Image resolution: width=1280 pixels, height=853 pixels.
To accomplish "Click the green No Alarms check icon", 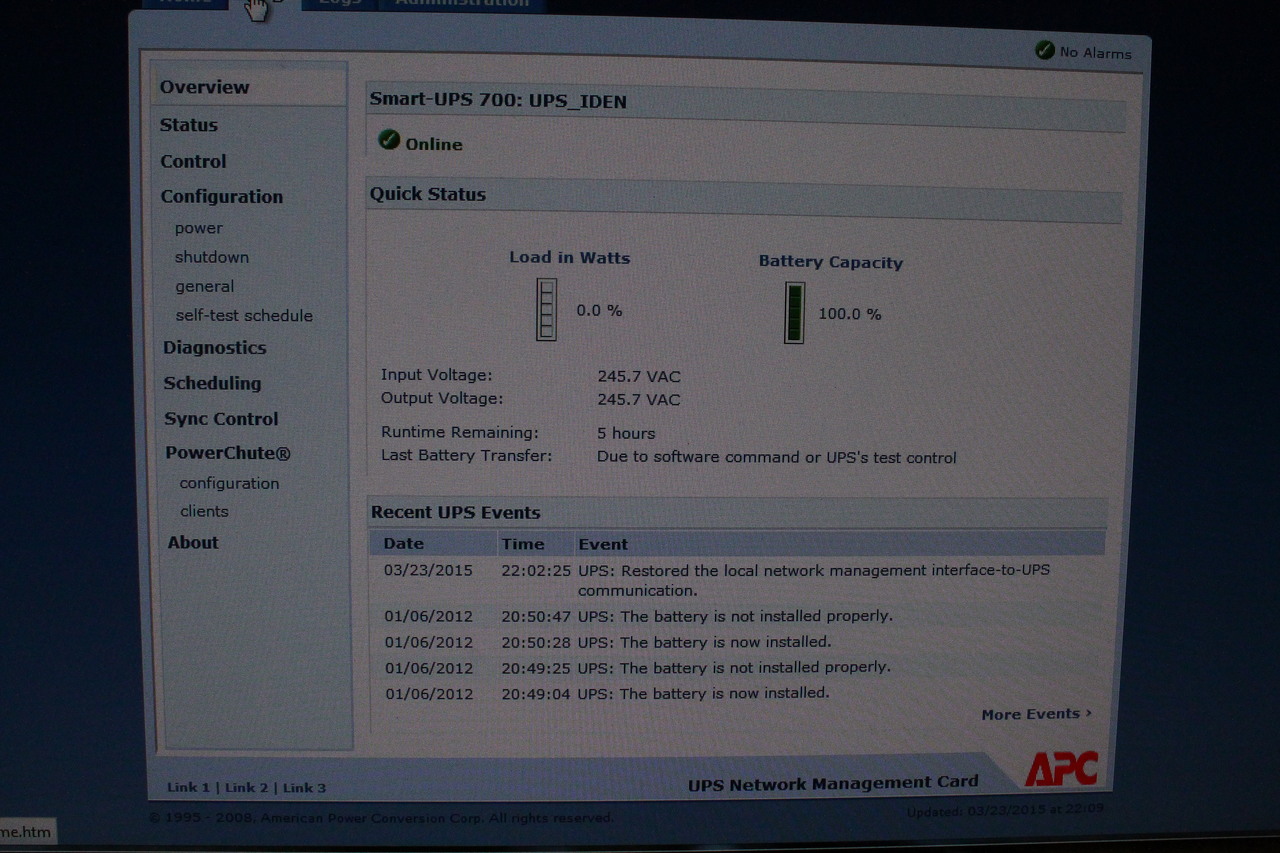I will coord(1045,50).
